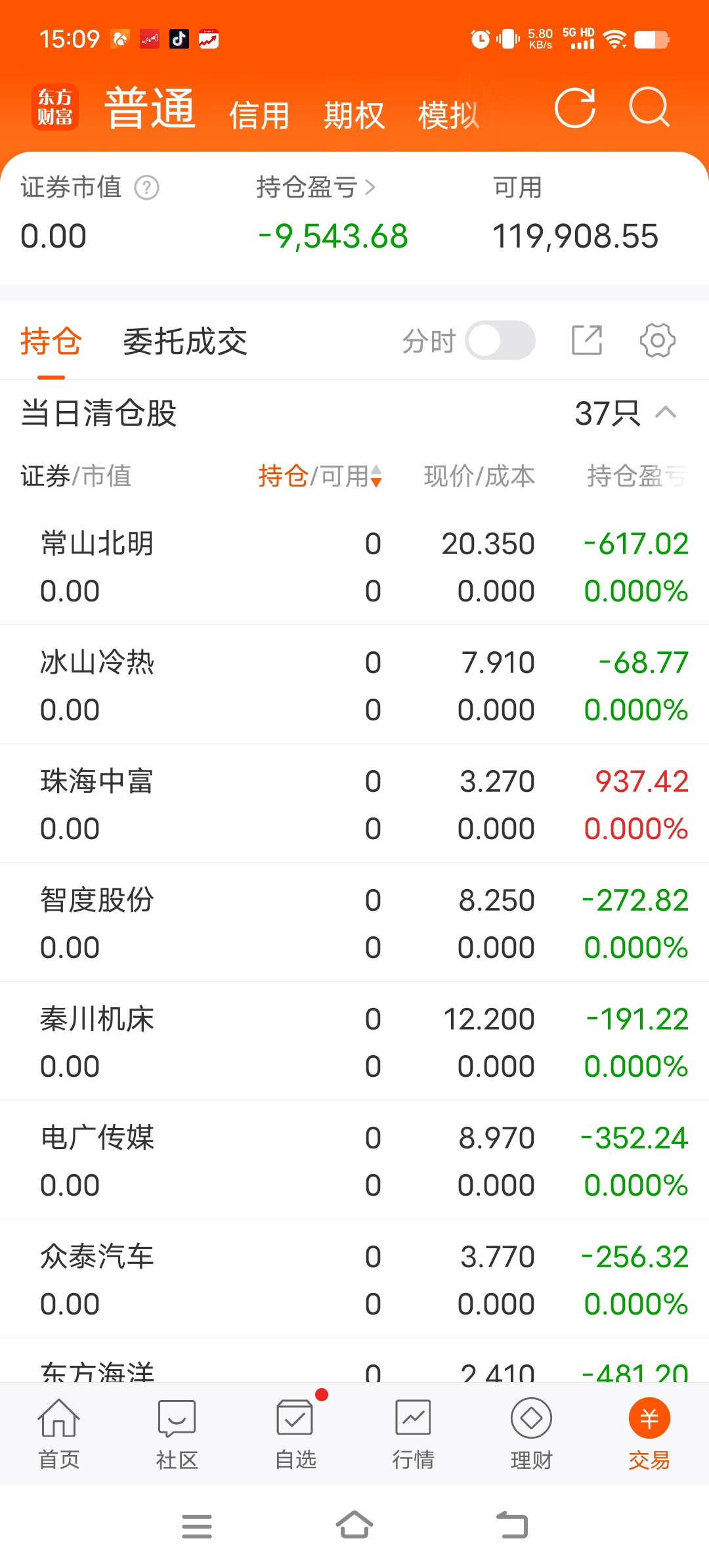Tap the TikTok notification icon
This screenshot has width=709, height=1568.
tap(179, 39)
